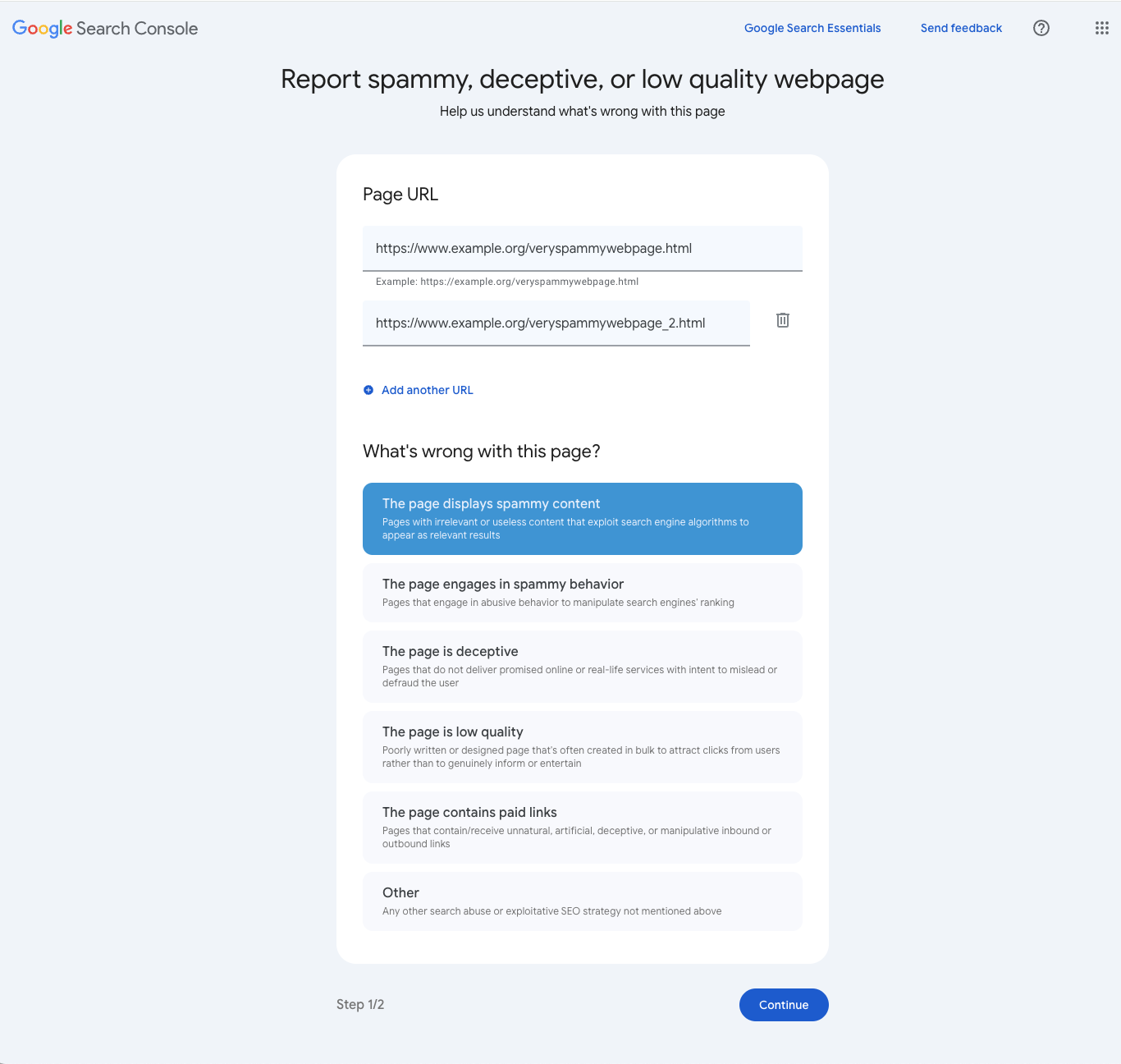Click the veryspammywebpage_2 URL field

click(556, 323)
